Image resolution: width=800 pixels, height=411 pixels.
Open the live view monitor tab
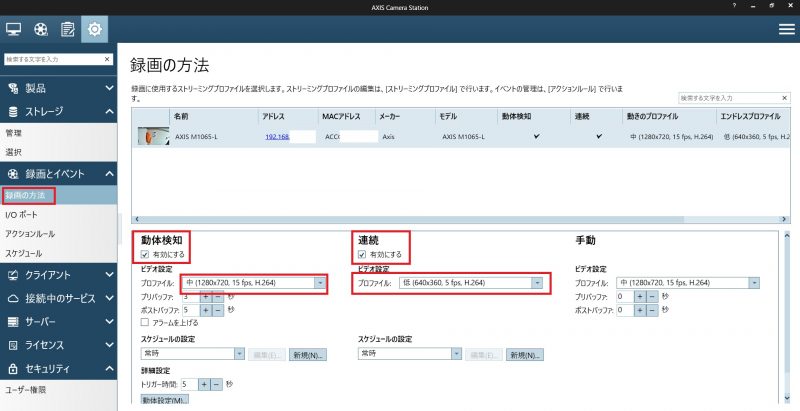click(x=13, y=29)
